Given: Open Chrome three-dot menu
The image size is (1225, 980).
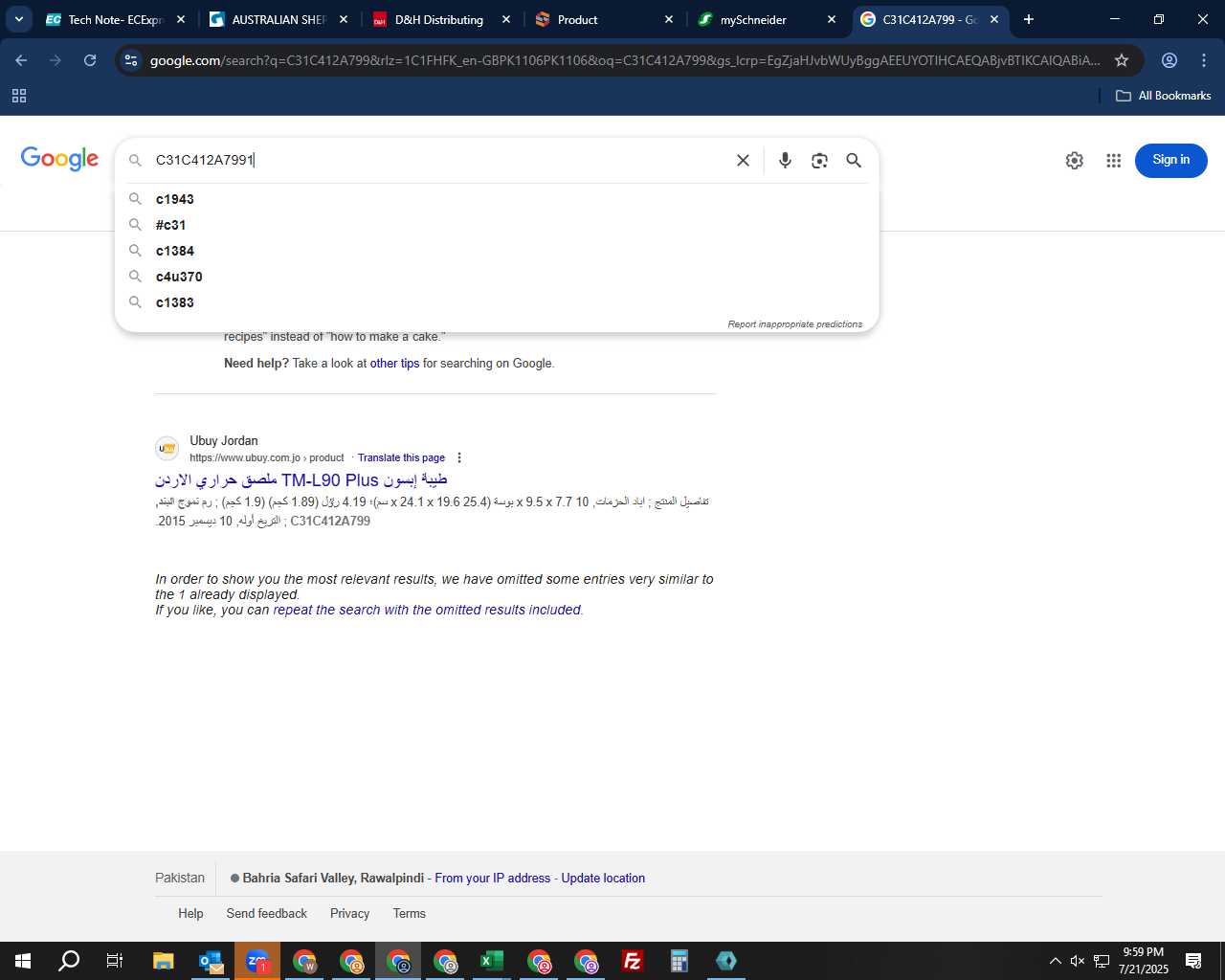Looking at the screenshot, I should click(1204, 60).
